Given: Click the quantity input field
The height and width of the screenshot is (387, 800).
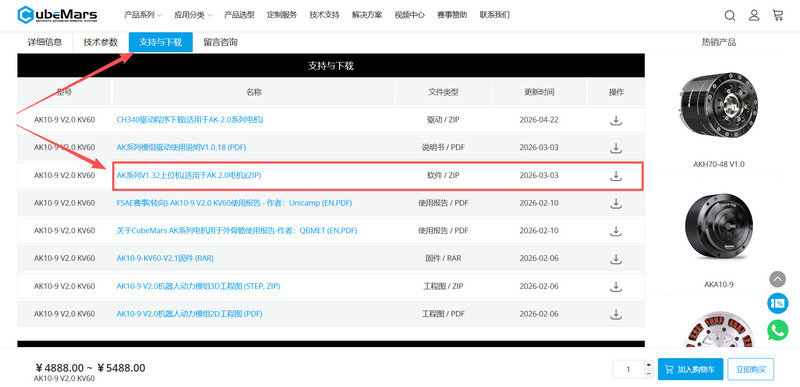Looking at the screenshot, I should coord(628,369).
